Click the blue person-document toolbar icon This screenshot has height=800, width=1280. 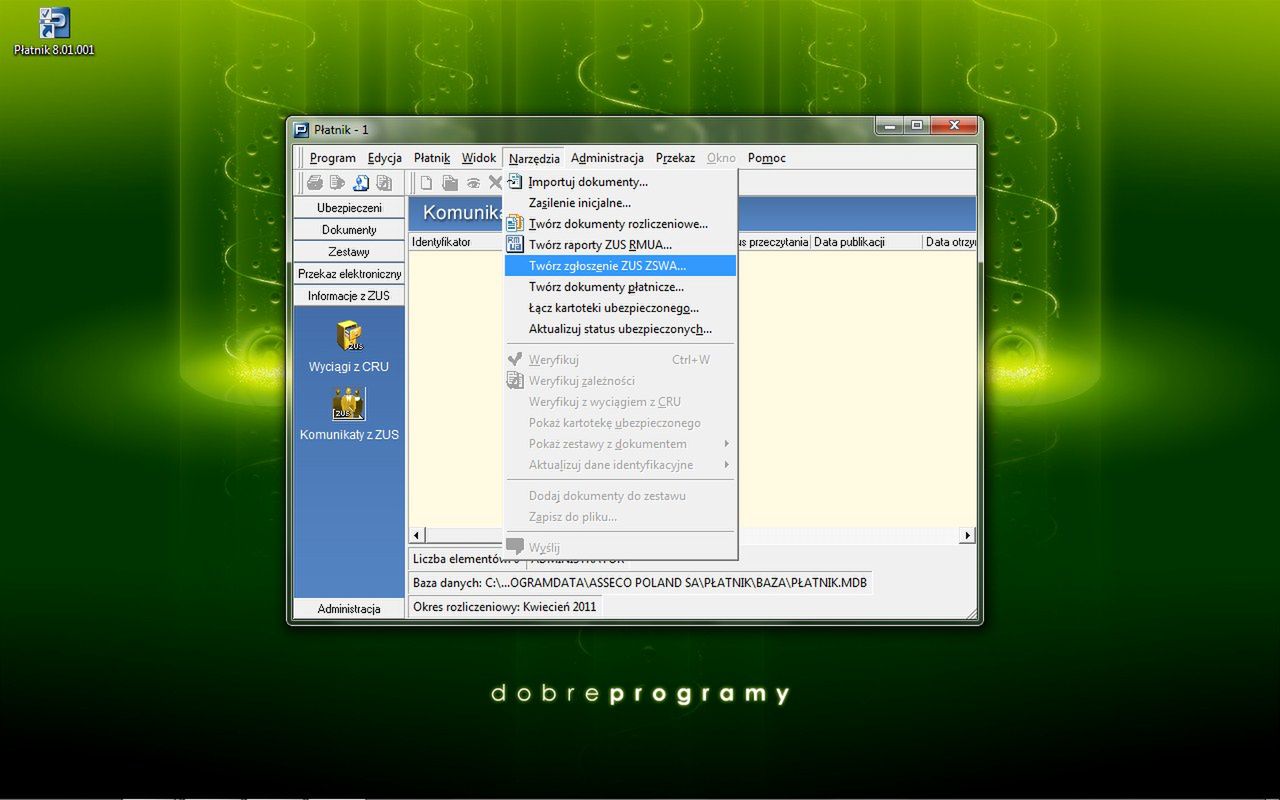click(360, 183)
